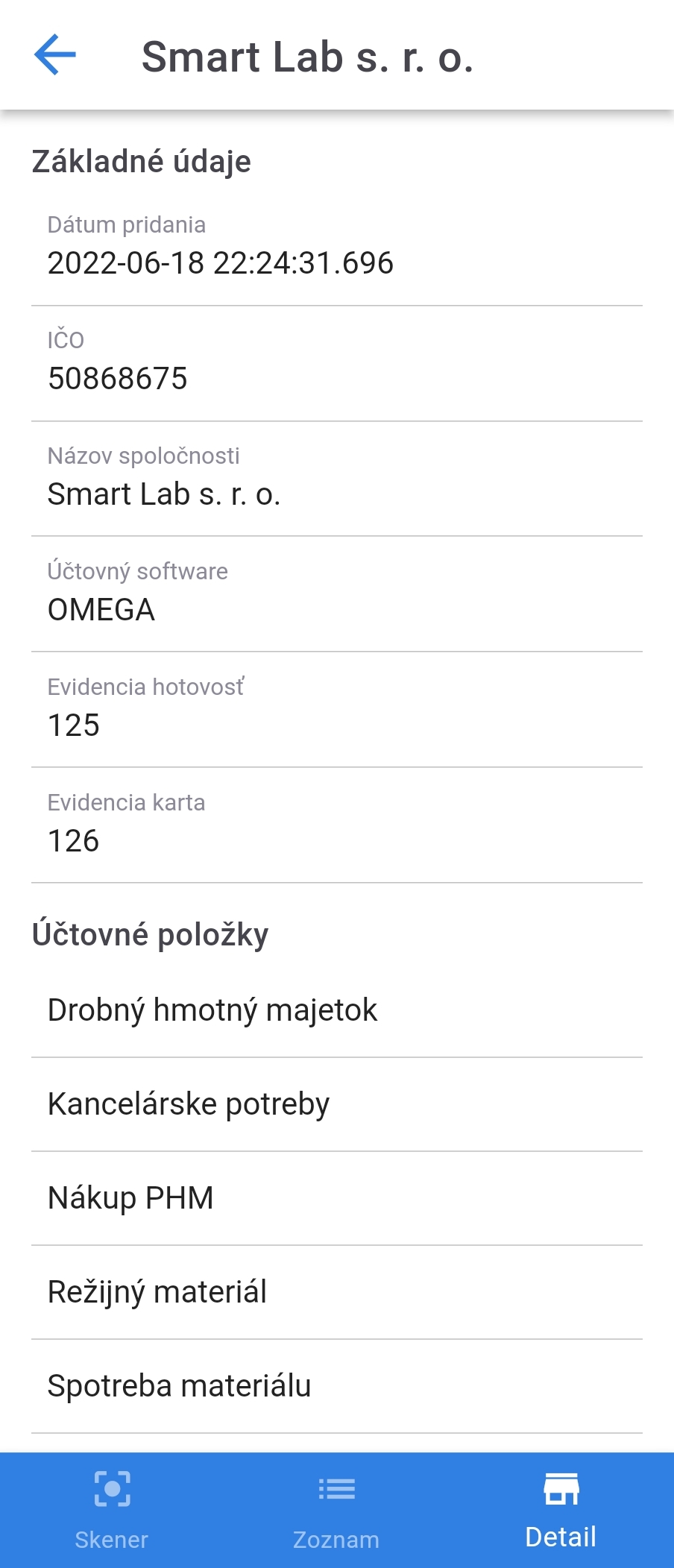
Task: Open the Zoznam list icon
Action: [336, 1489]
